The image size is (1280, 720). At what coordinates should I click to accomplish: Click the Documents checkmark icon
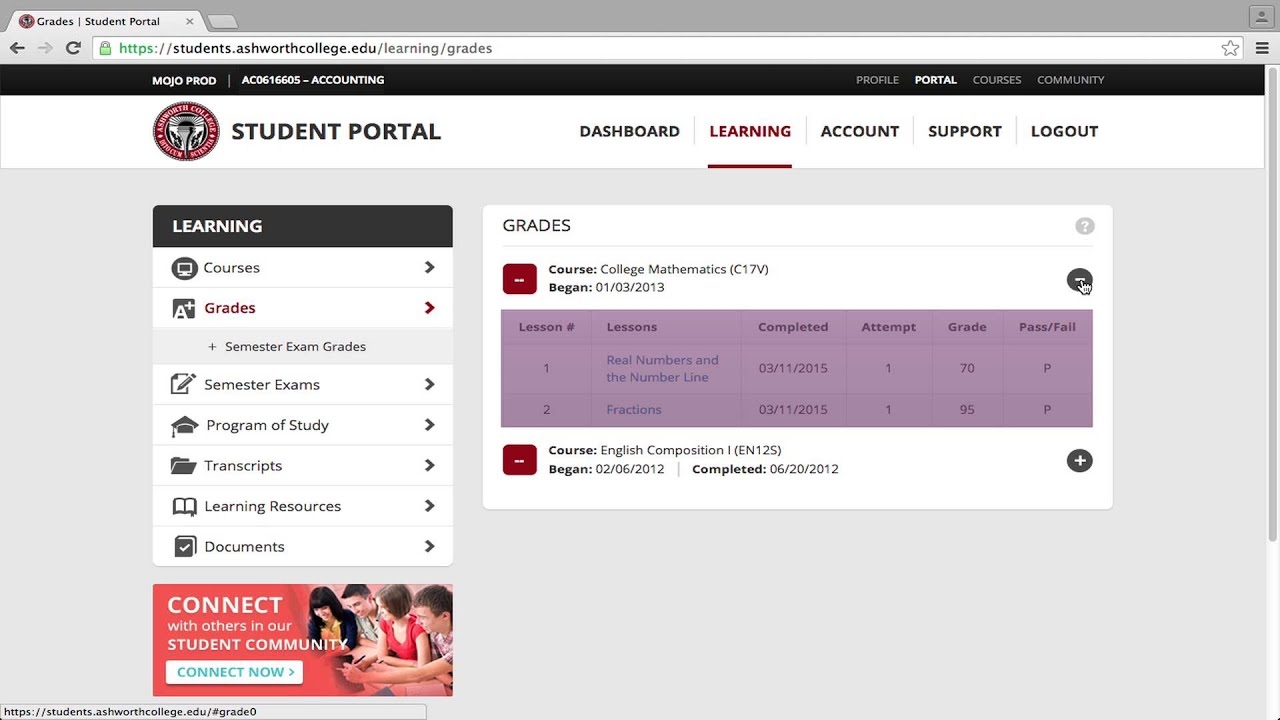(x=184, y=547)
